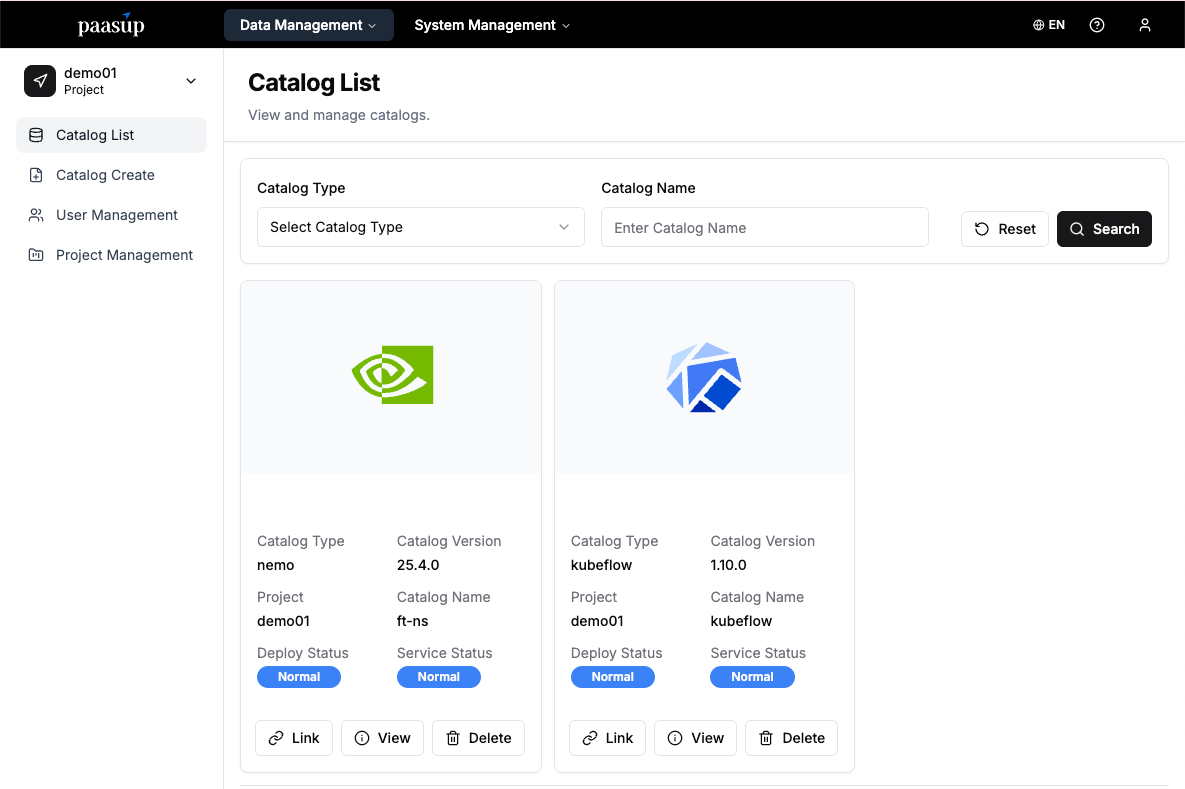The image size is (1185, 789).
Task: Open Catalog Create in sidebar
Action: 111,175
